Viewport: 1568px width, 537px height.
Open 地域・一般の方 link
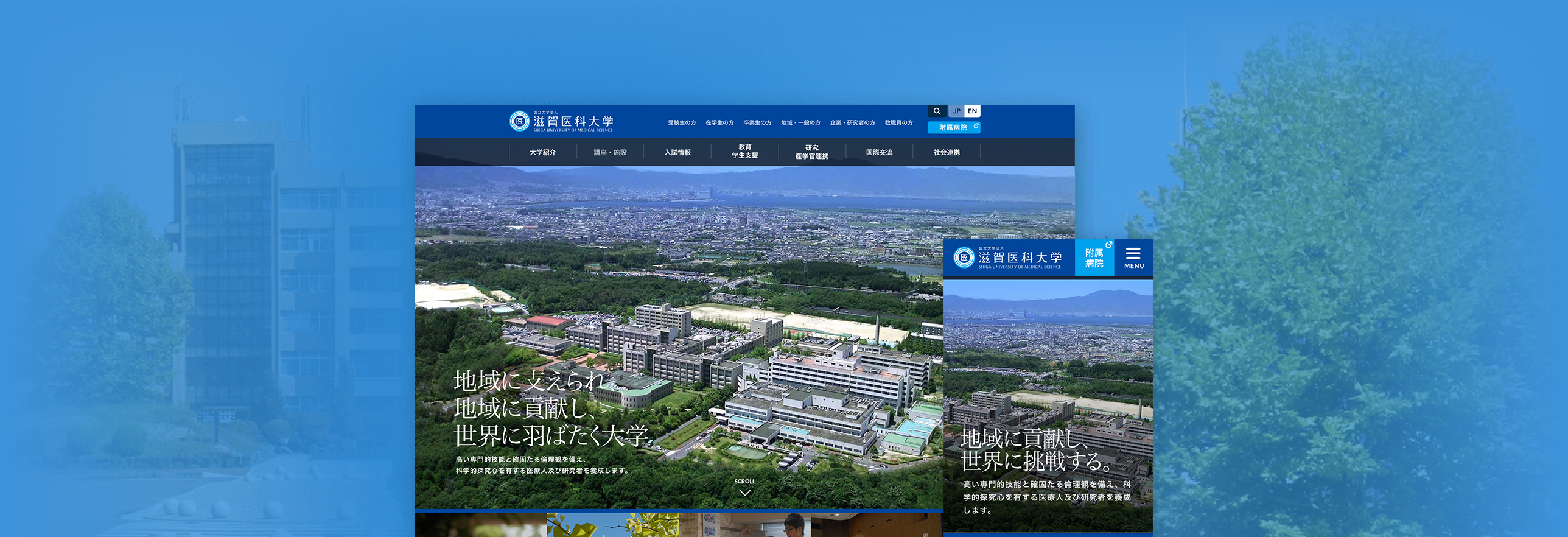pos(800,122)
